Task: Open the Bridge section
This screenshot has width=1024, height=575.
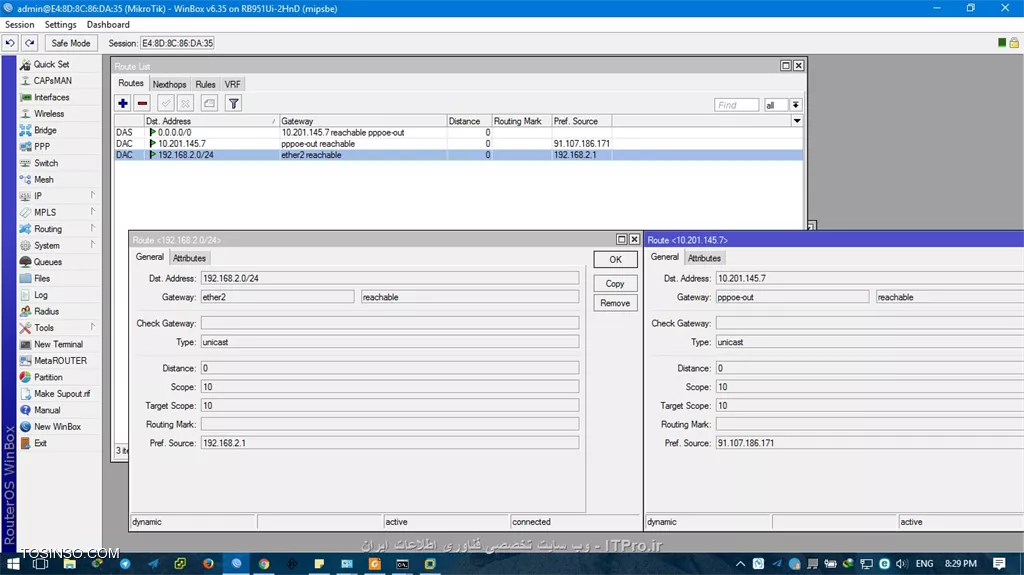Action: tap(45, 130)
